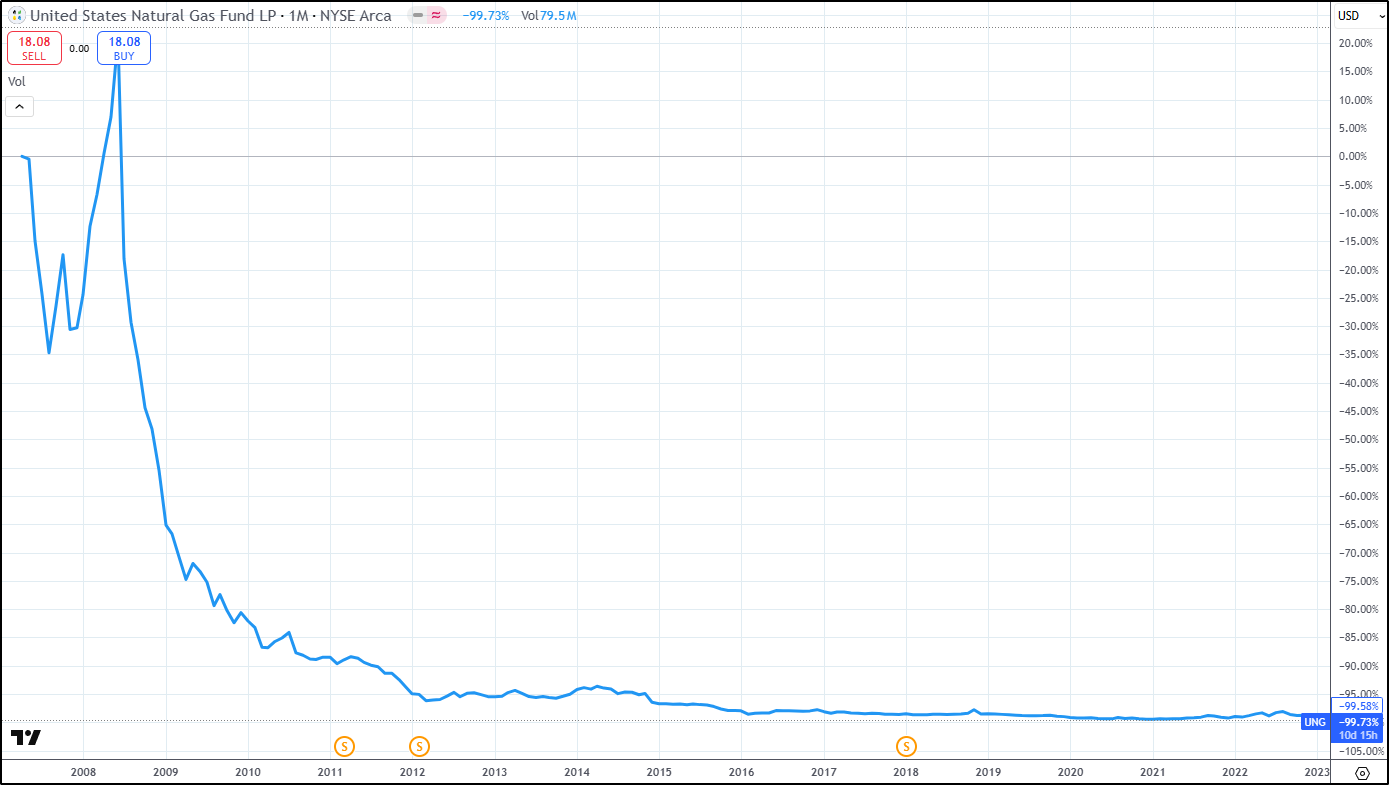Click the split marker near 2012
This screenshot has width=1389, height=785.
(420, 746)
